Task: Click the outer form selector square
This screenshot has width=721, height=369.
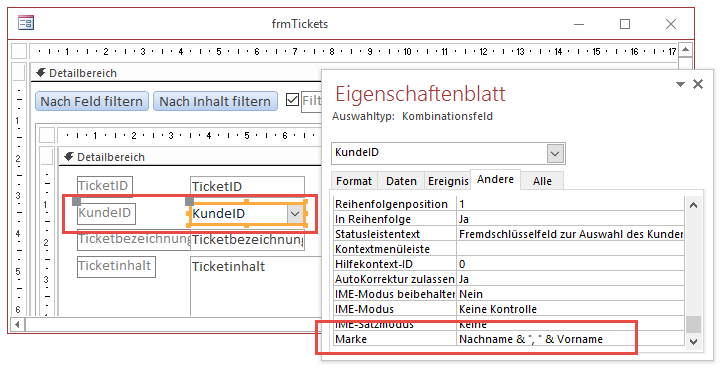Action: click(19, 51)
